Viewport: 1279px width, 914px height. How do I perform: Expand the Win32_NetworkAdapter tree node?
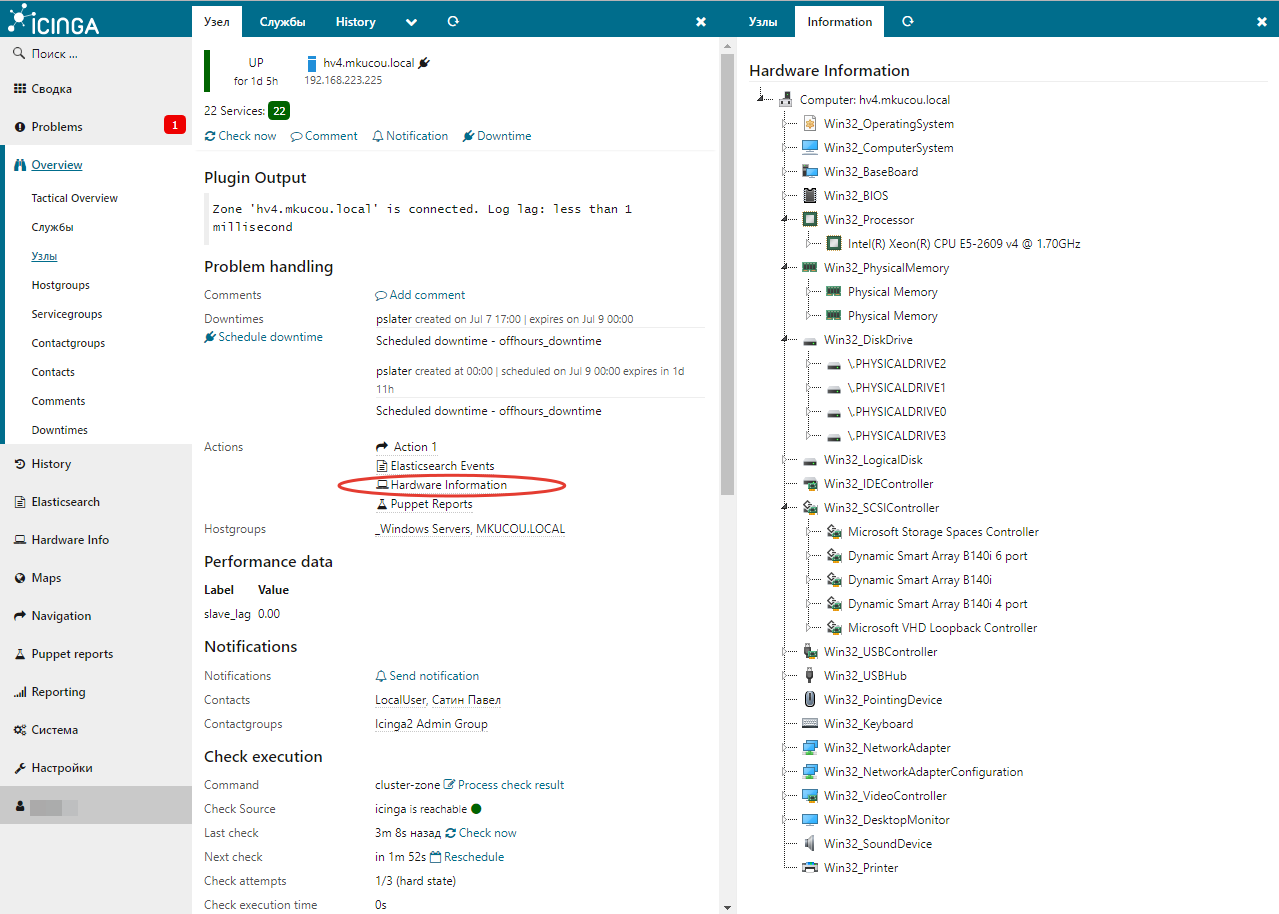[x=784, y=748]
